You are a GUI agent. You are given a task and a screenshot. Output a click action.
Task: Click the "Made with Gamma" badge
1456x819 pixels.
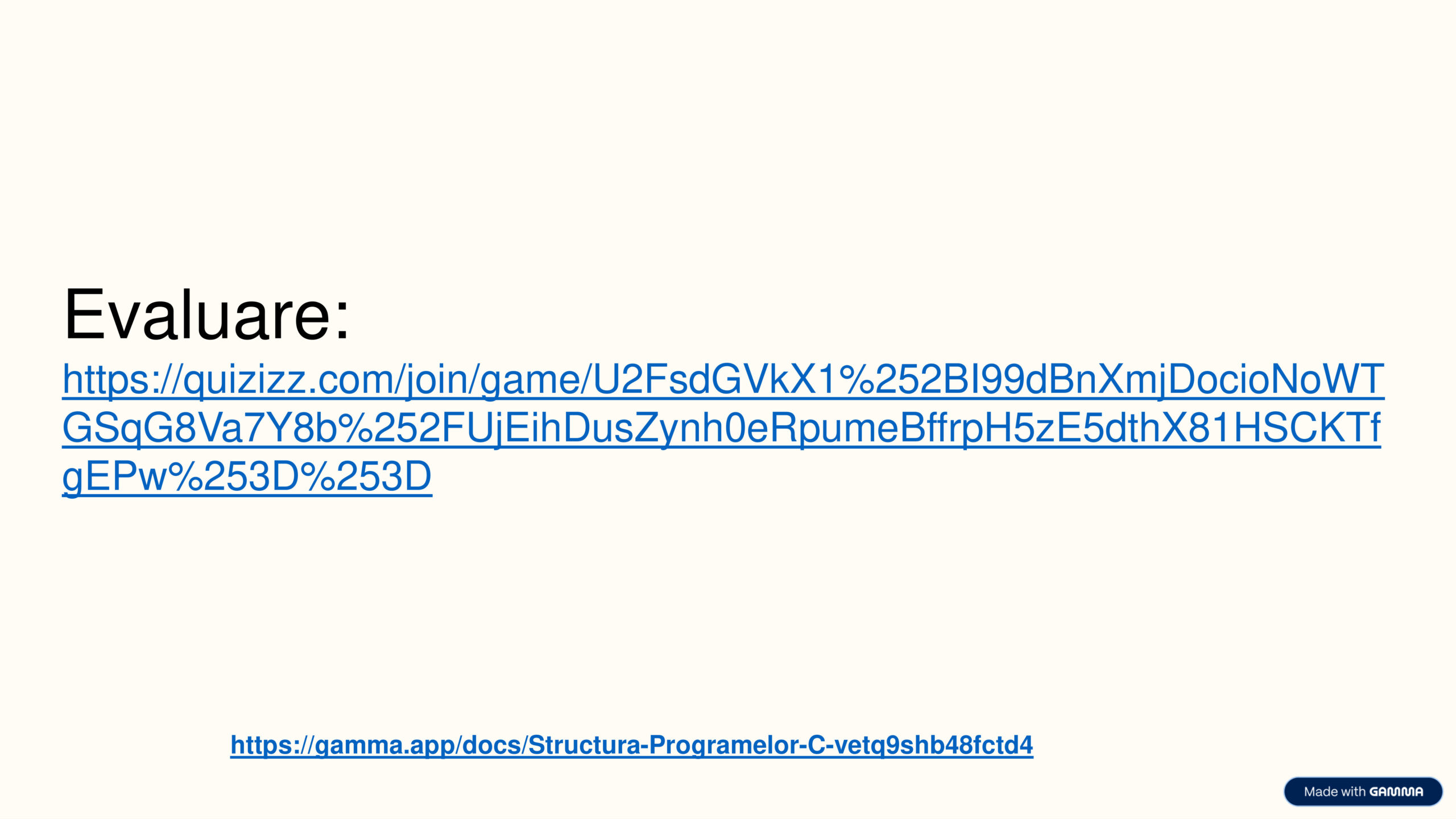[1363, 792]
